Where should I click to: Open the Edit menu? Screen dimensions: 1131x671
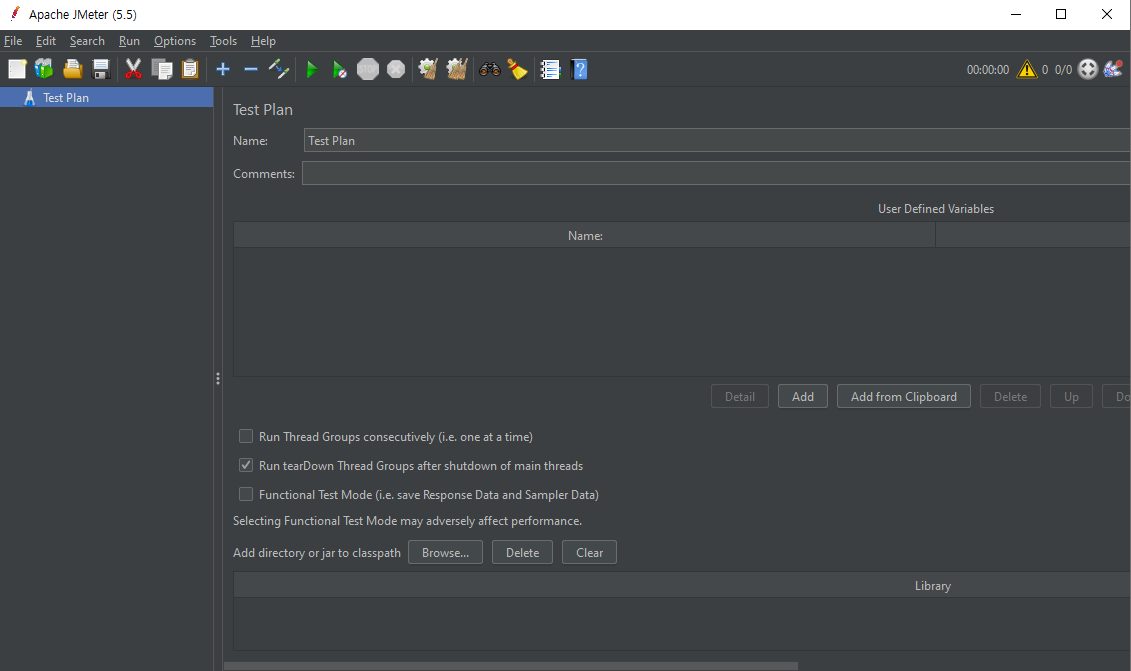45,41
